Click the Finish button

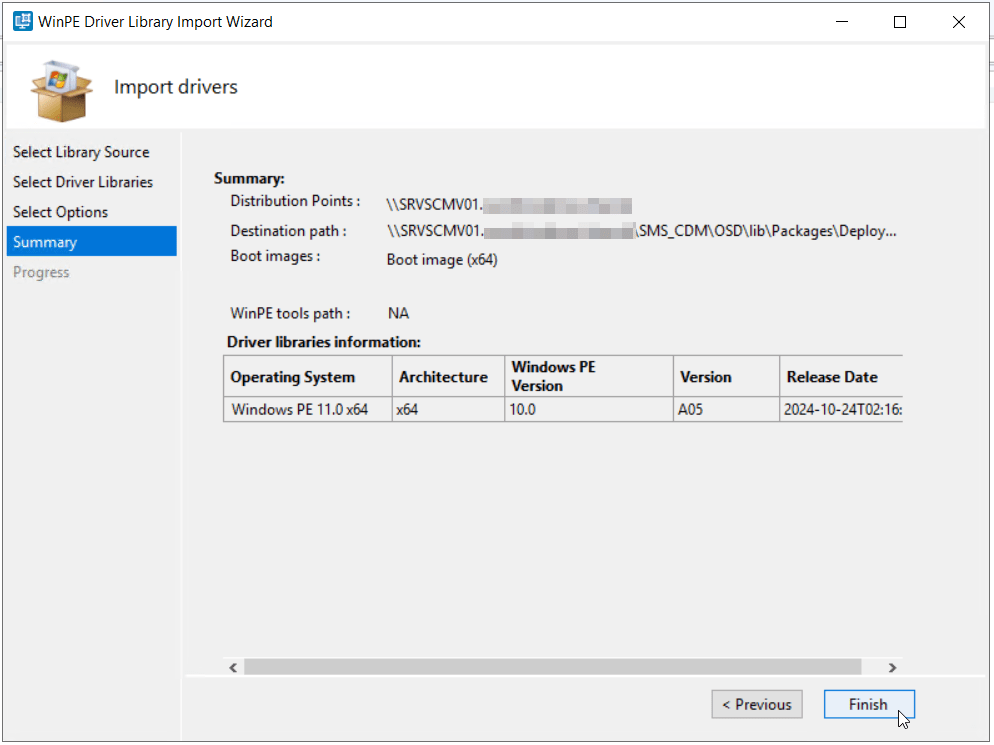point(868,704)
